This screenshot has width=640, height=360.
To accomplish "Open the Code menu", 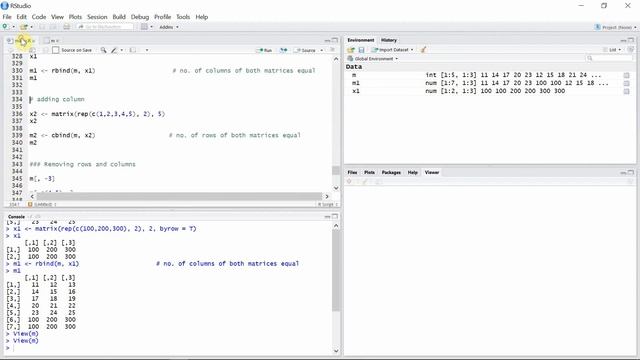I will 39,17.
